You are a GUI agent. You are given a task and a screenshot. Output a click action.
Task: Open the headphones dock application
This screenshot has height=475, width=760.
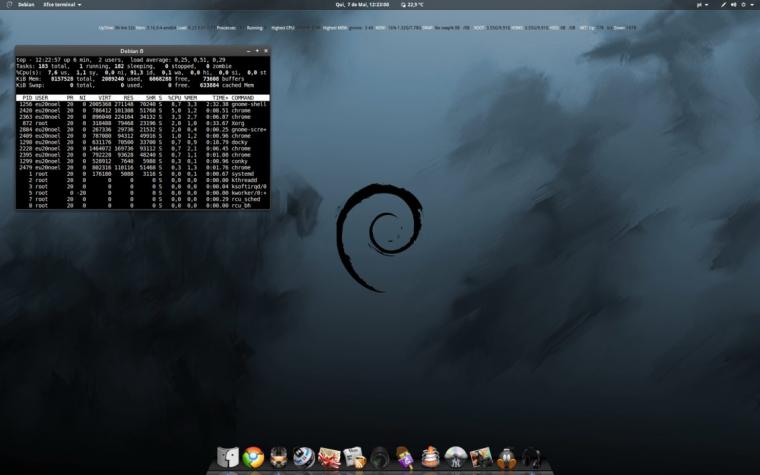(532, 458)
